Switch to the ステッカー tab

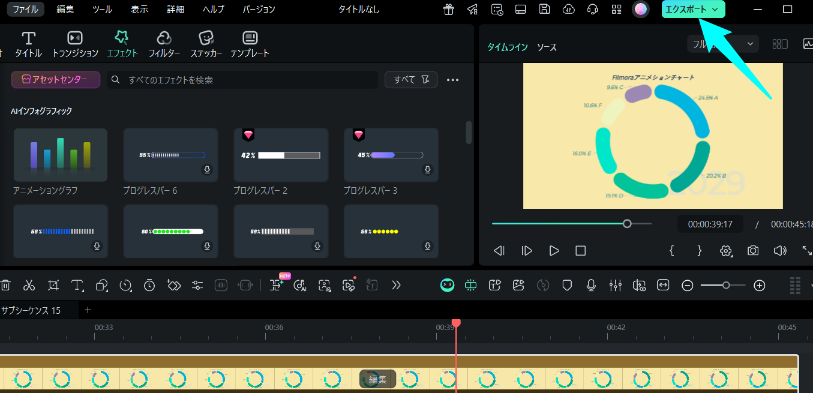point(206,44)
